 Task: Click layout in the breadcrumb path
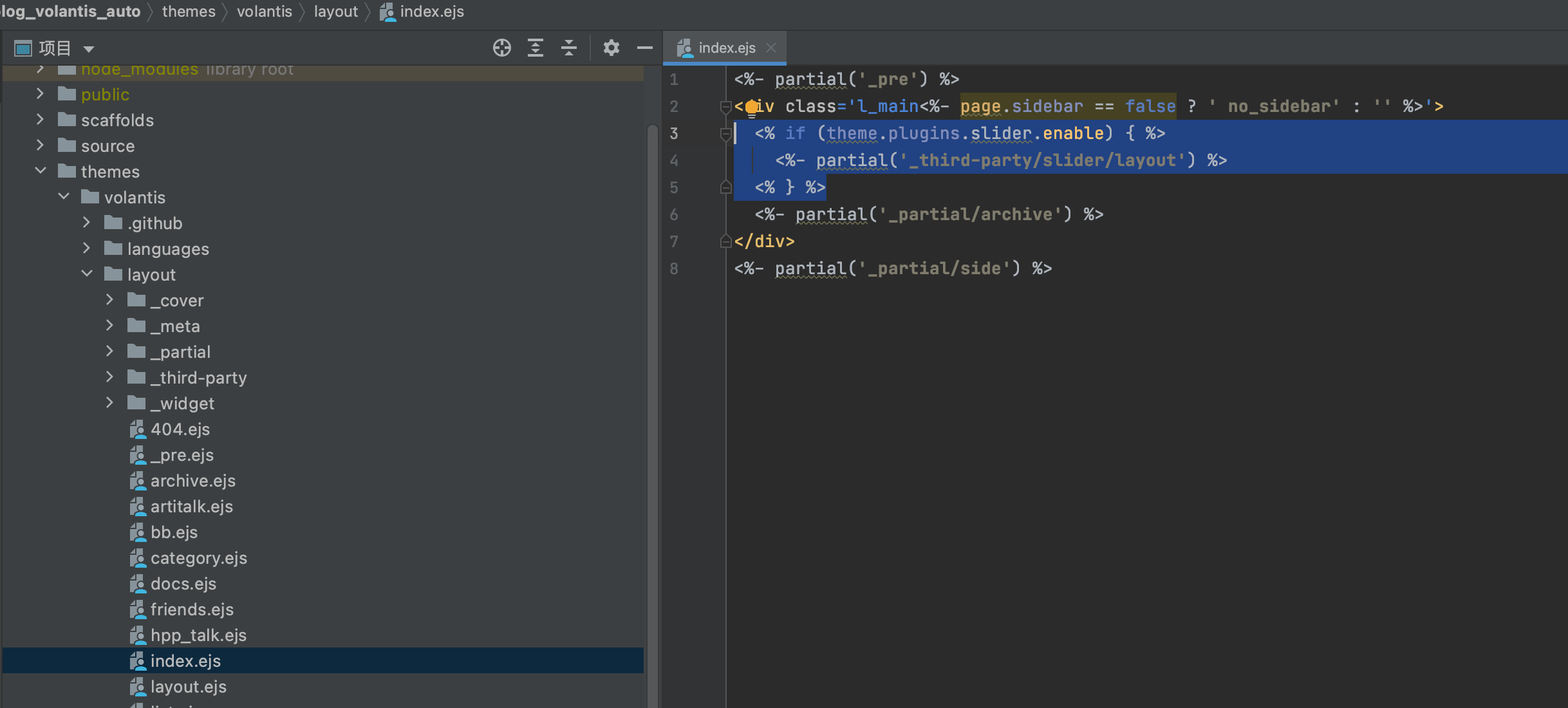click(x=336, y=12)
